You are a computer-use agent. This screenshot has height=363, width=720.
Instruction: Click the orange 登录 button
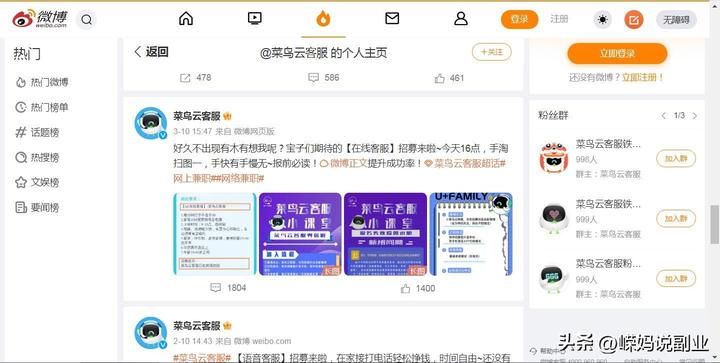pyautogui.click(x=519, y=19)
